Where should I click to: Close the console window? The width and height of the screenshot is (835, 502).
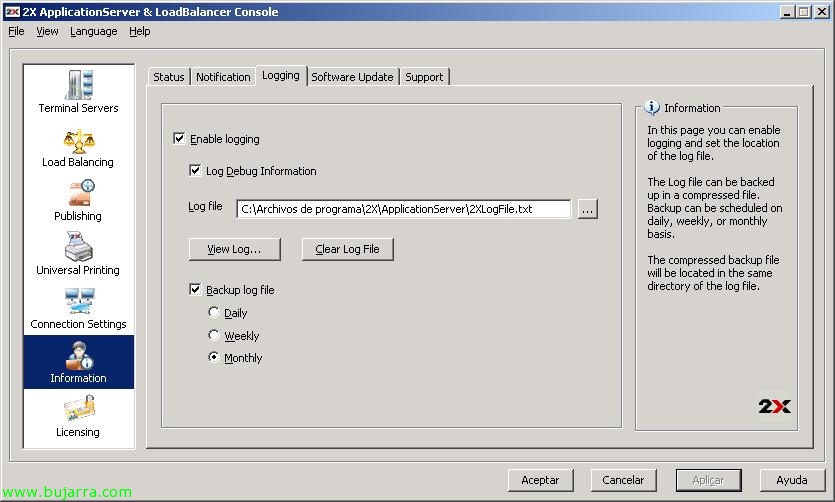click(822, 12)
